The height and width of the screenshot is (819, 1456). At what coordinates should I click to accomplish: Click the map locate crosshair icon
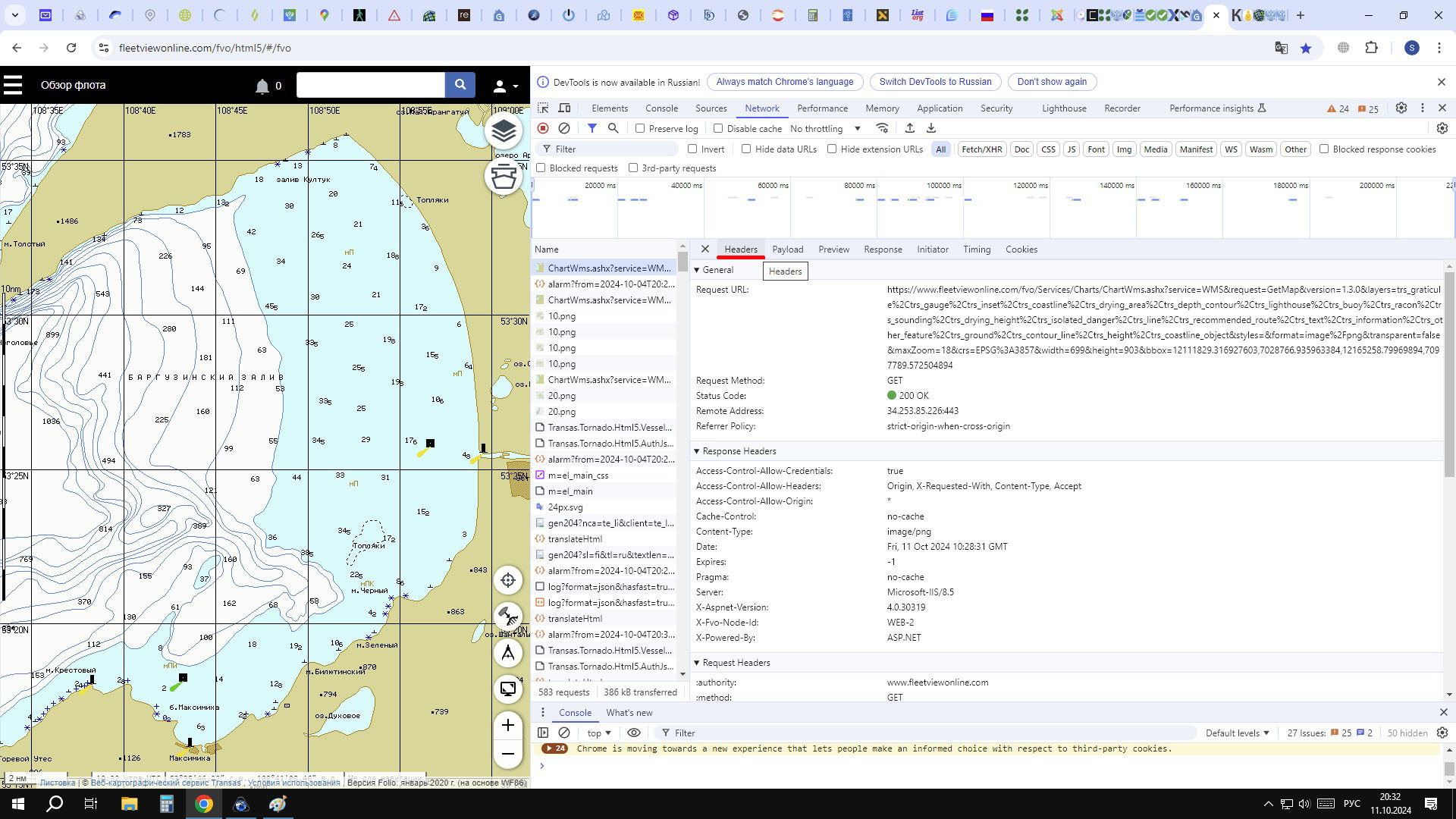point(508,580)
